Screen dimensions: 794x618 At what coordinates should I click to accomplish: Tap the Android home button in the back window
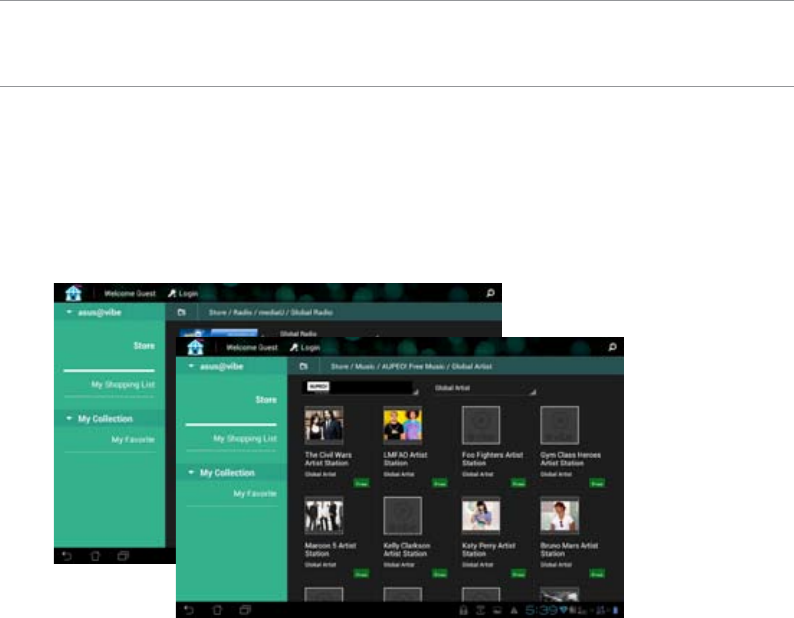pos(95,556)
